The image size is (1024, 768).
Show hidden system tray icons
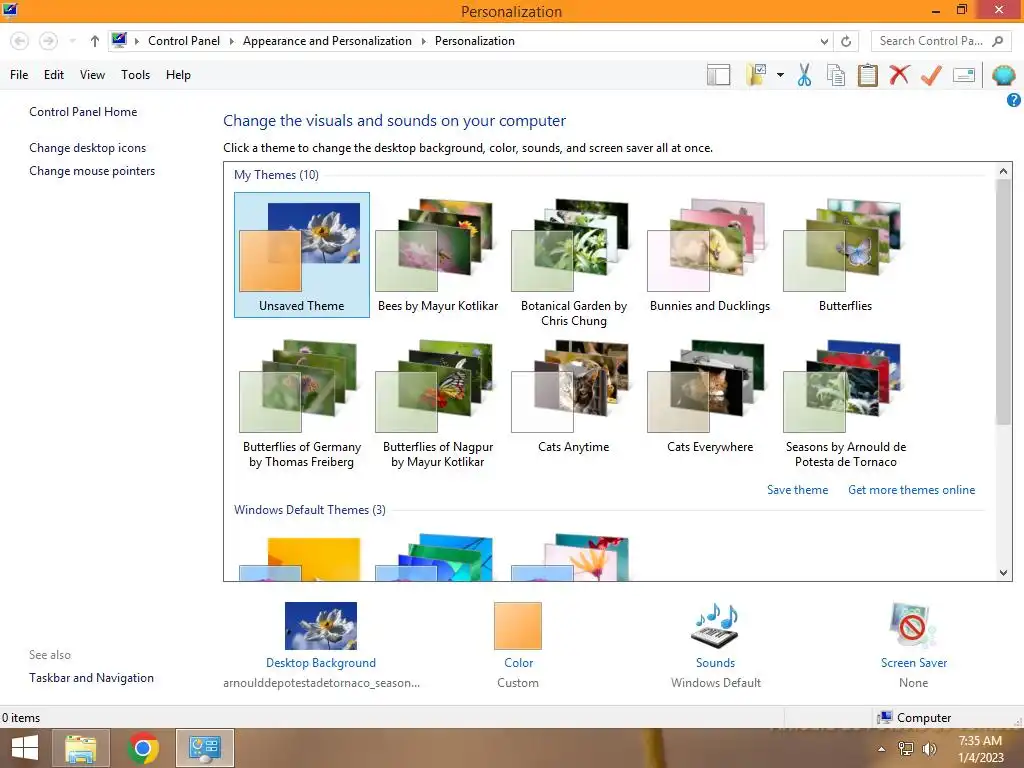881,749
